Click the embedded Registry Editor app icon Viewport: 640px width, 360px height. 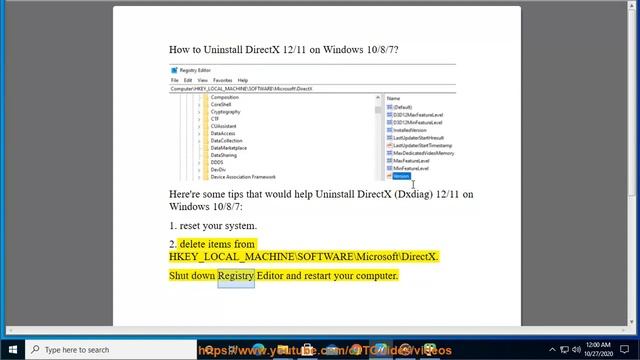click(x=174, y=70)
